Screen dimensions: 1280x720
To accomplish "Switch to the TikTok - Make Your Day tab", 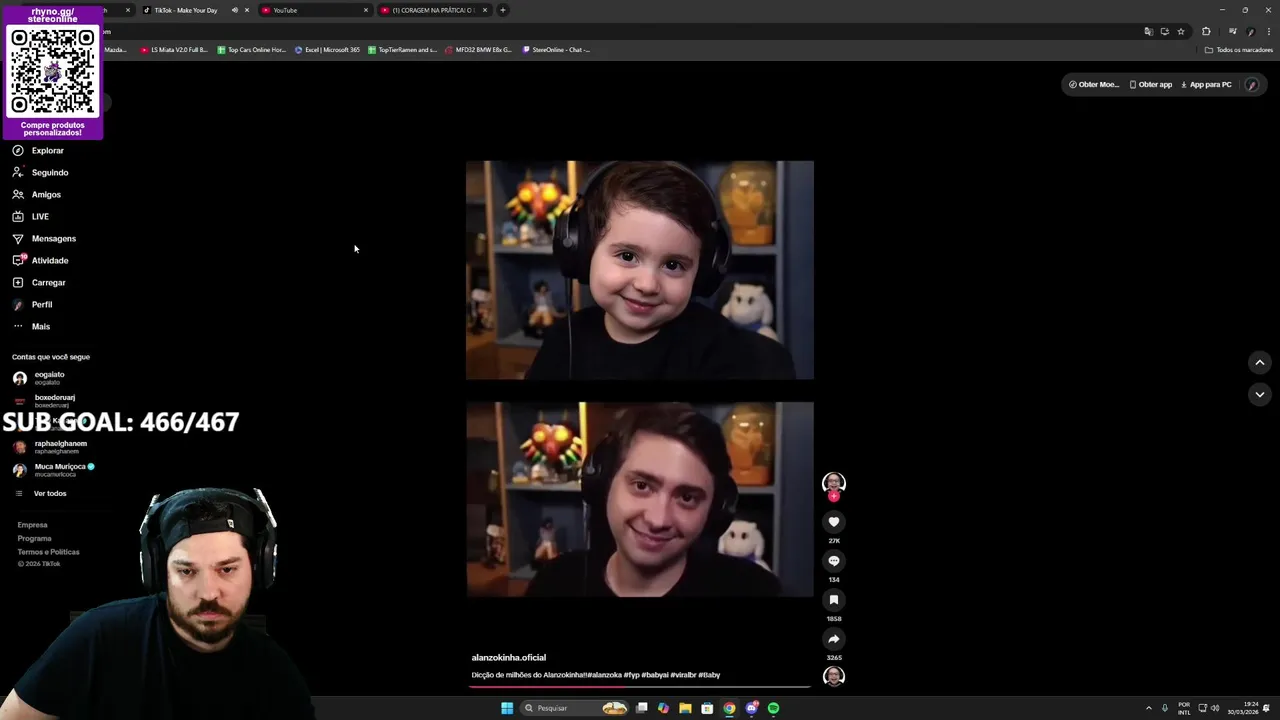I will 185,10.
